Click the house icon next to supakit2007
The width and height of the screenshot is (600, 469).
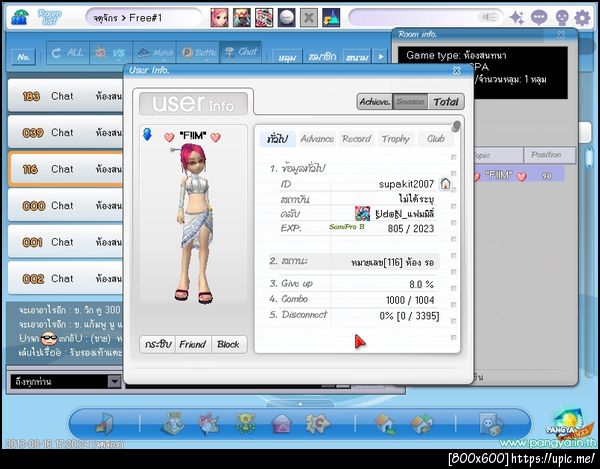pyautogui.click(x=445, y=184)
